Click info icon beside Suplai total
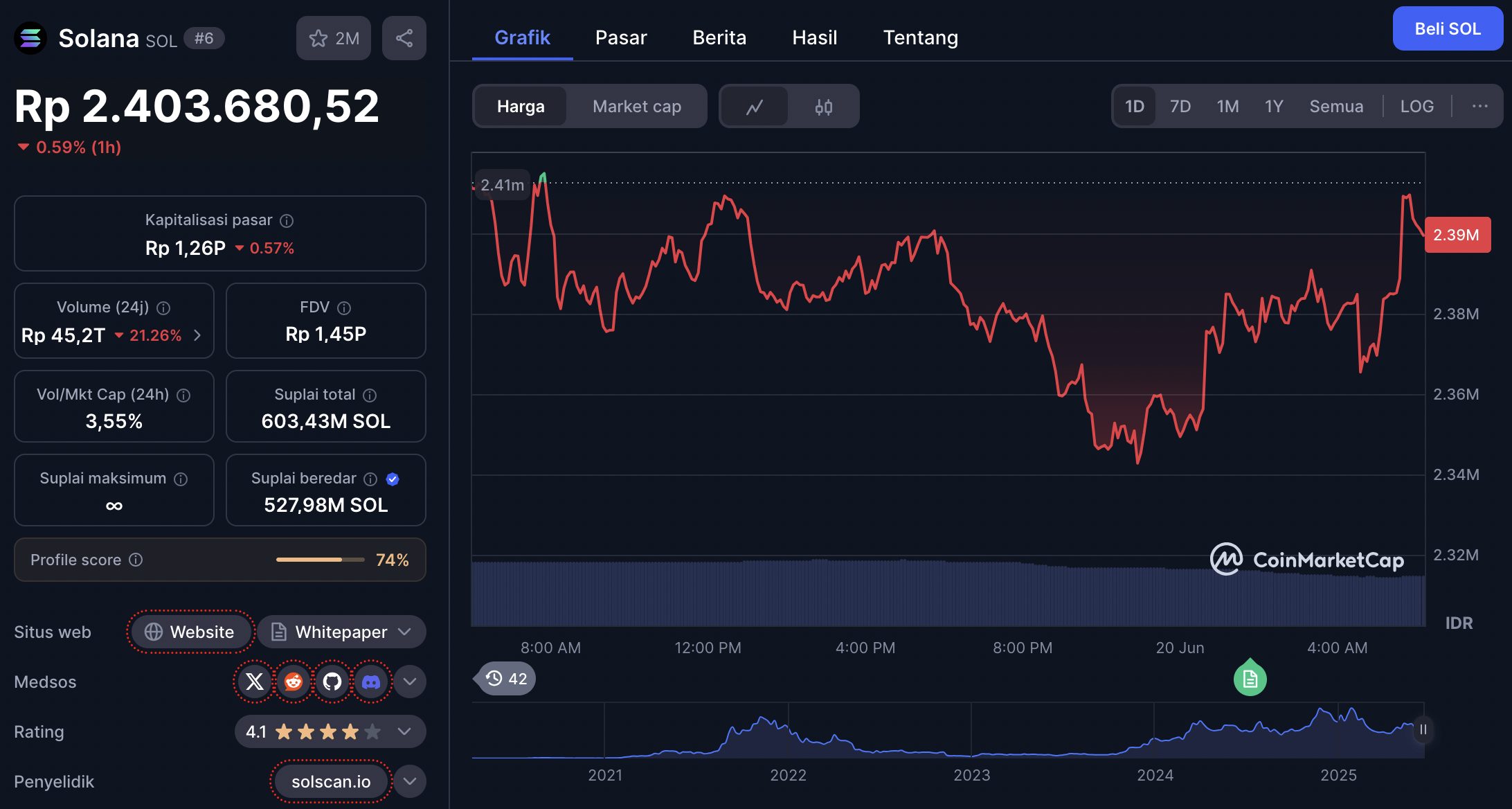Viewport: 1512px width, 809px height. [370, 395]
